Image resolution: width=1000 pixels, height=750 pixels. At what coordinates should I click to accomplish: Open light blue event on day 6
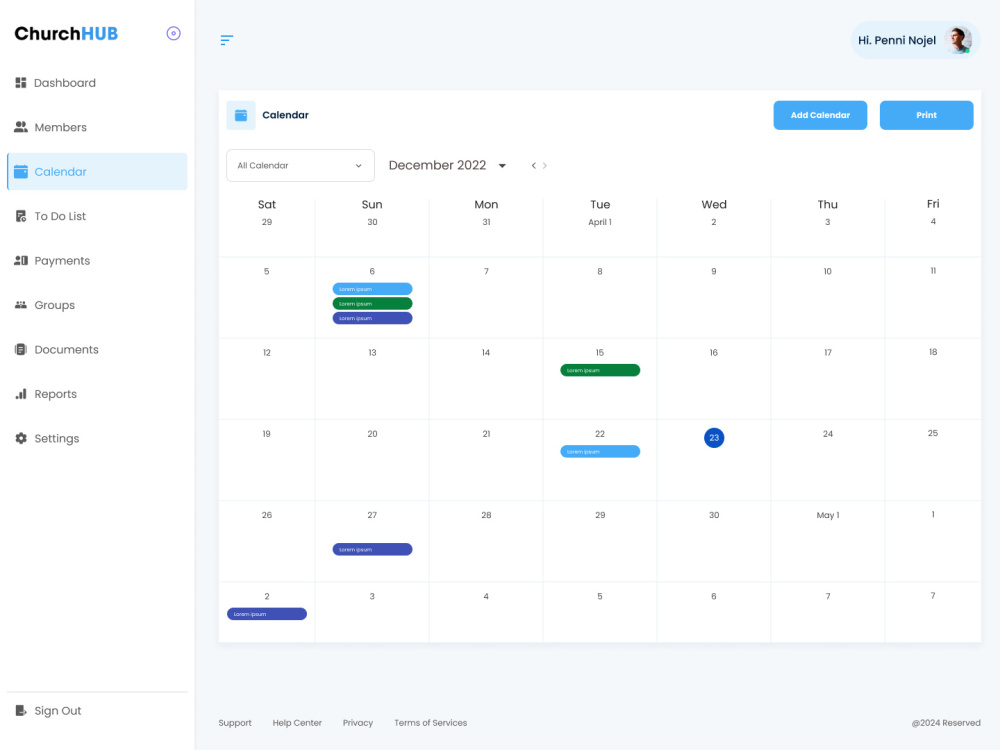point(372,289)
